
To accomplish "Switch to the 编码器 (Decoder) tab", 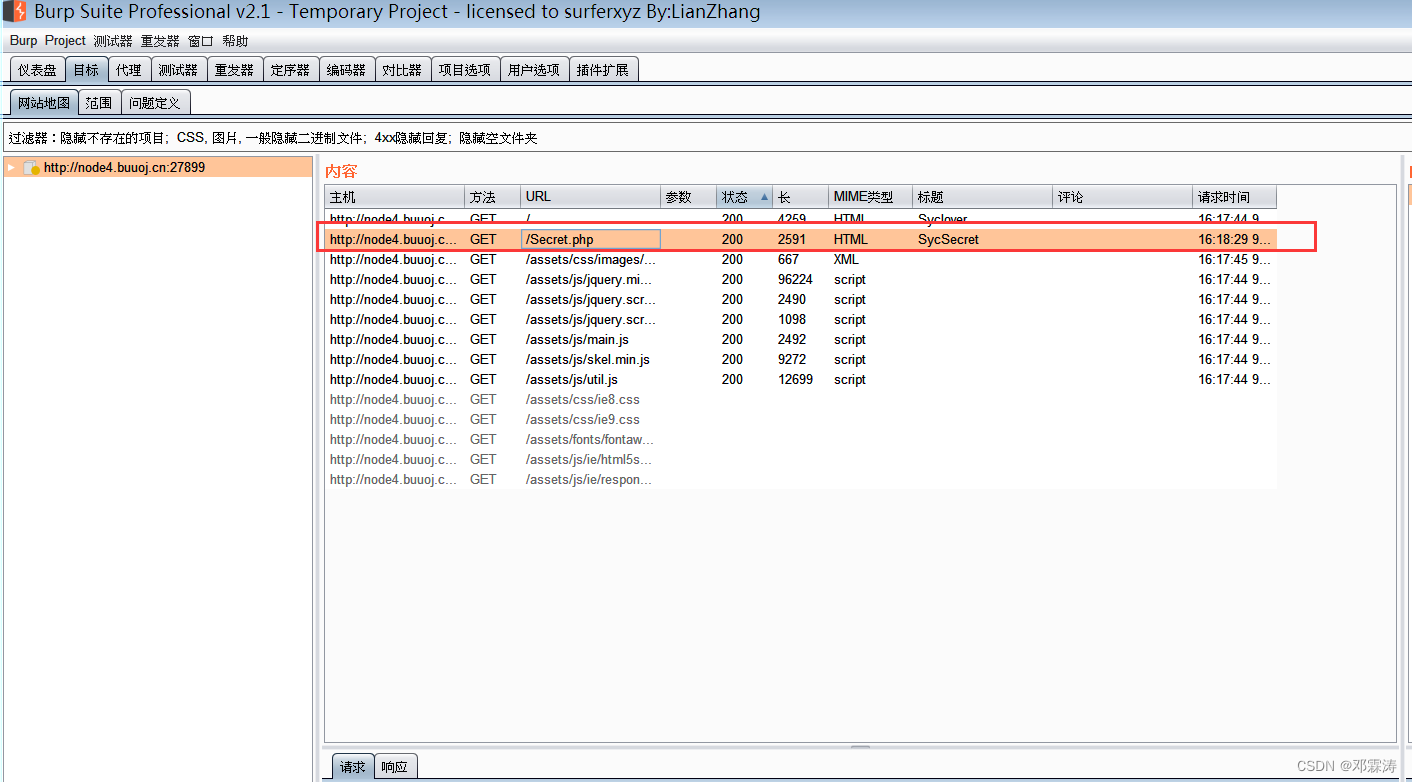I will 347,69.
